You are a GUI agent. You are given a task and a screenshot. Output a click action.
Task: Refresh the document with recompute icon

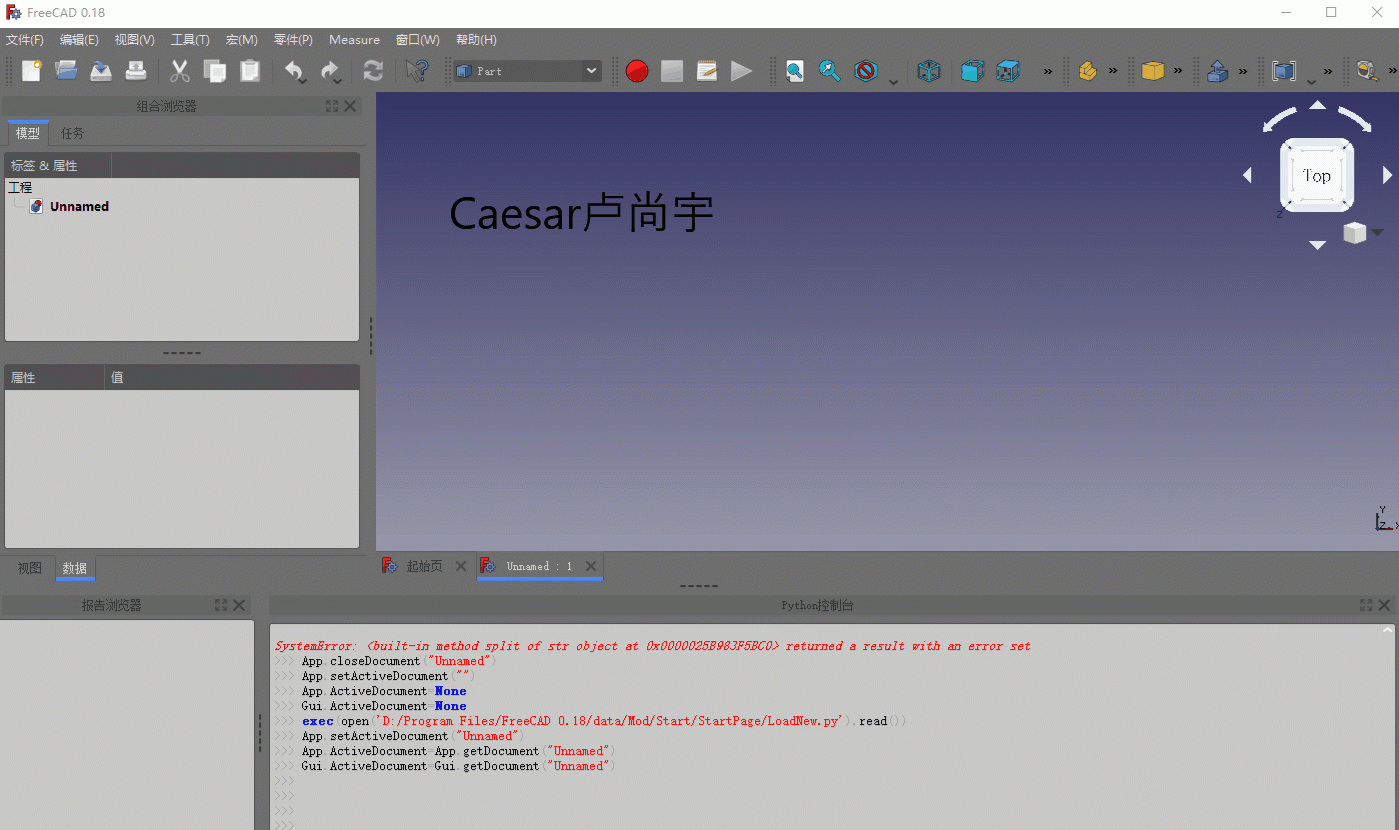tap(373, 71)
